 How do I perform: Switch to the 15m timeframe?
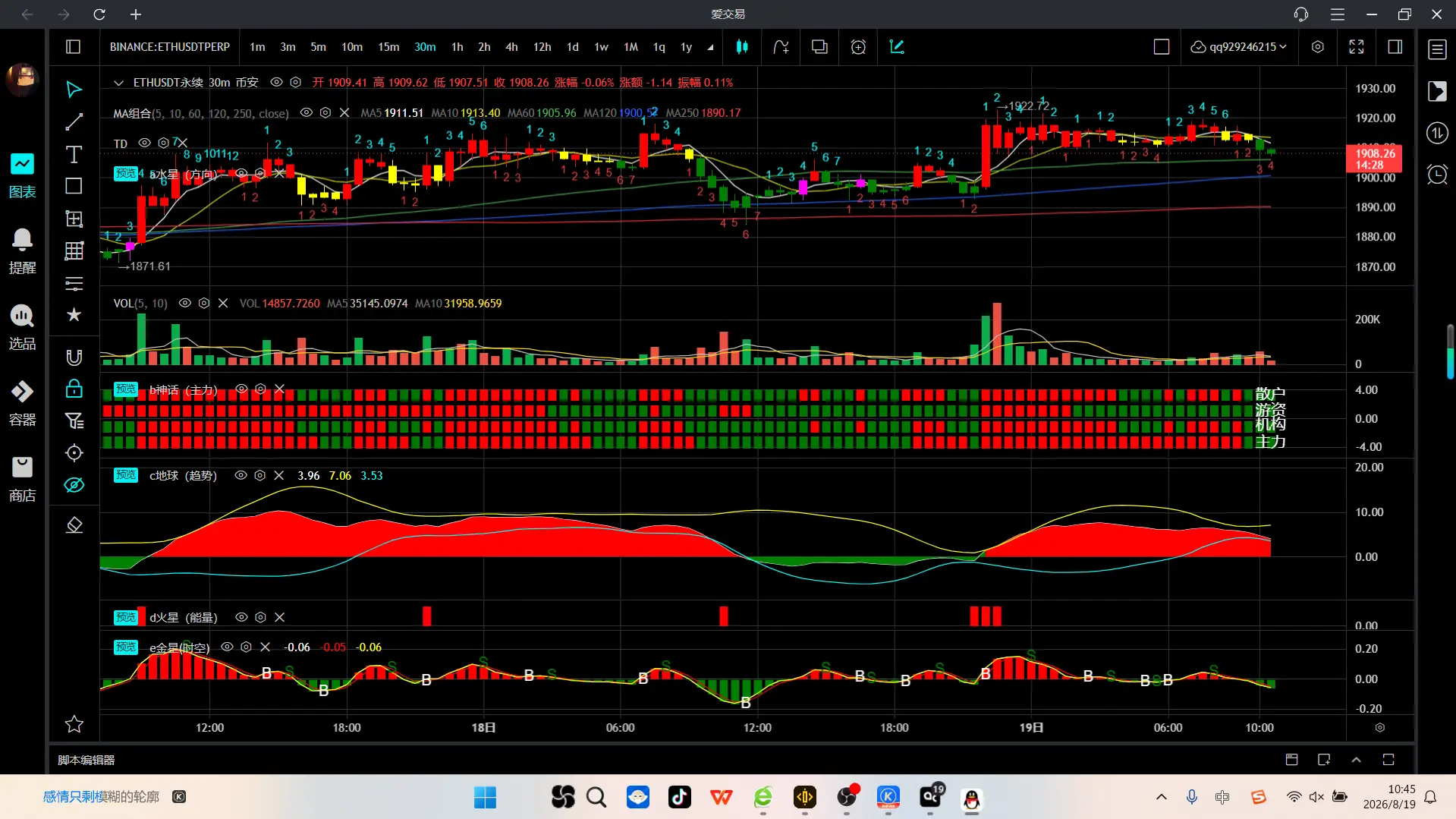point(388,47)
